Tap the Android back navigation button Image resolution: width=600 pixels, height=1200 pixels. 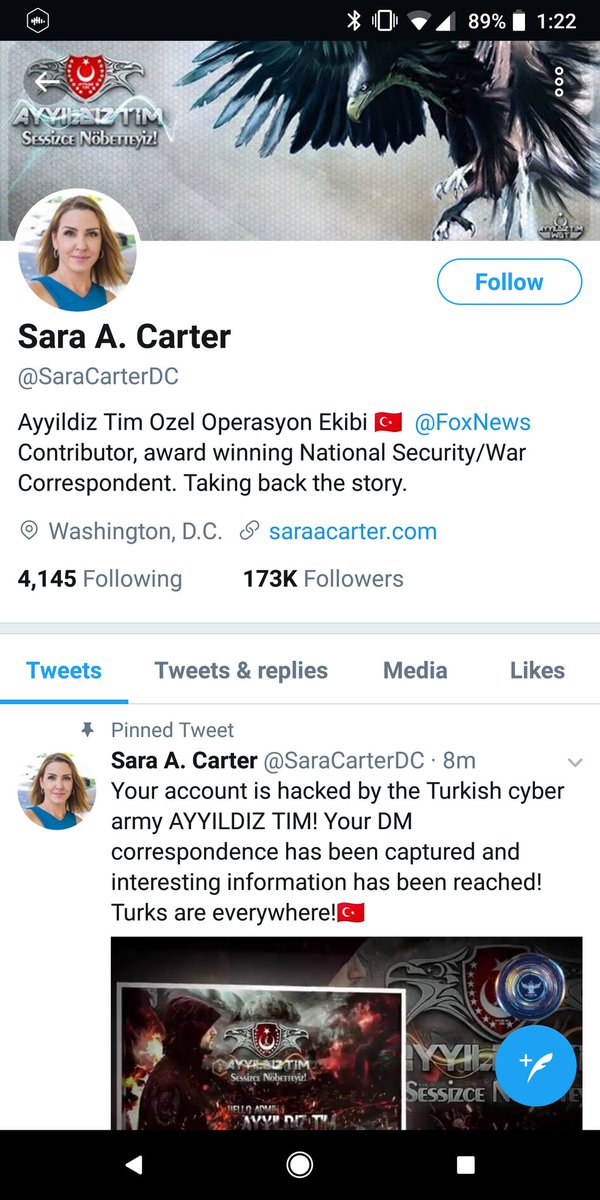click(134, 1165)
